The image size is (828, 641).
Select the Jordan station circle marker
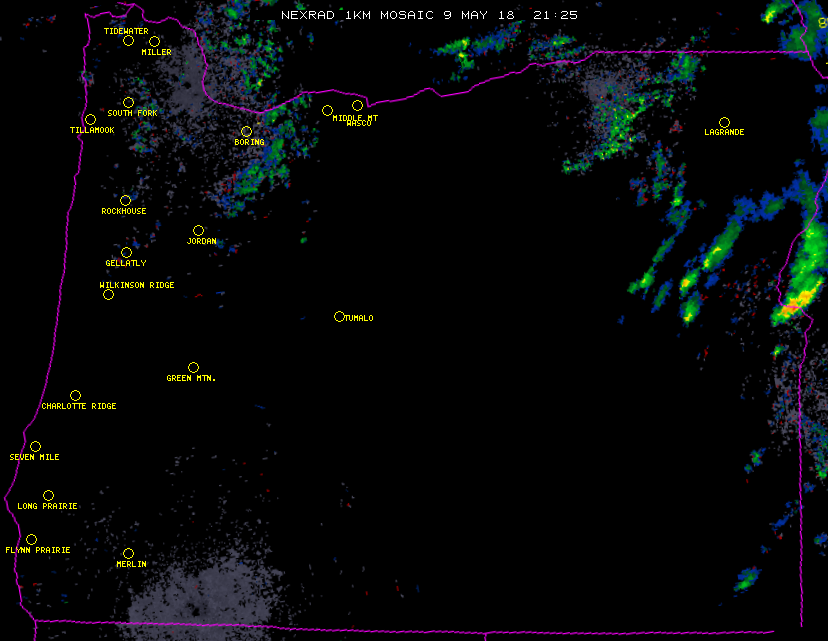pyautogui.click(x=198, y=230)
